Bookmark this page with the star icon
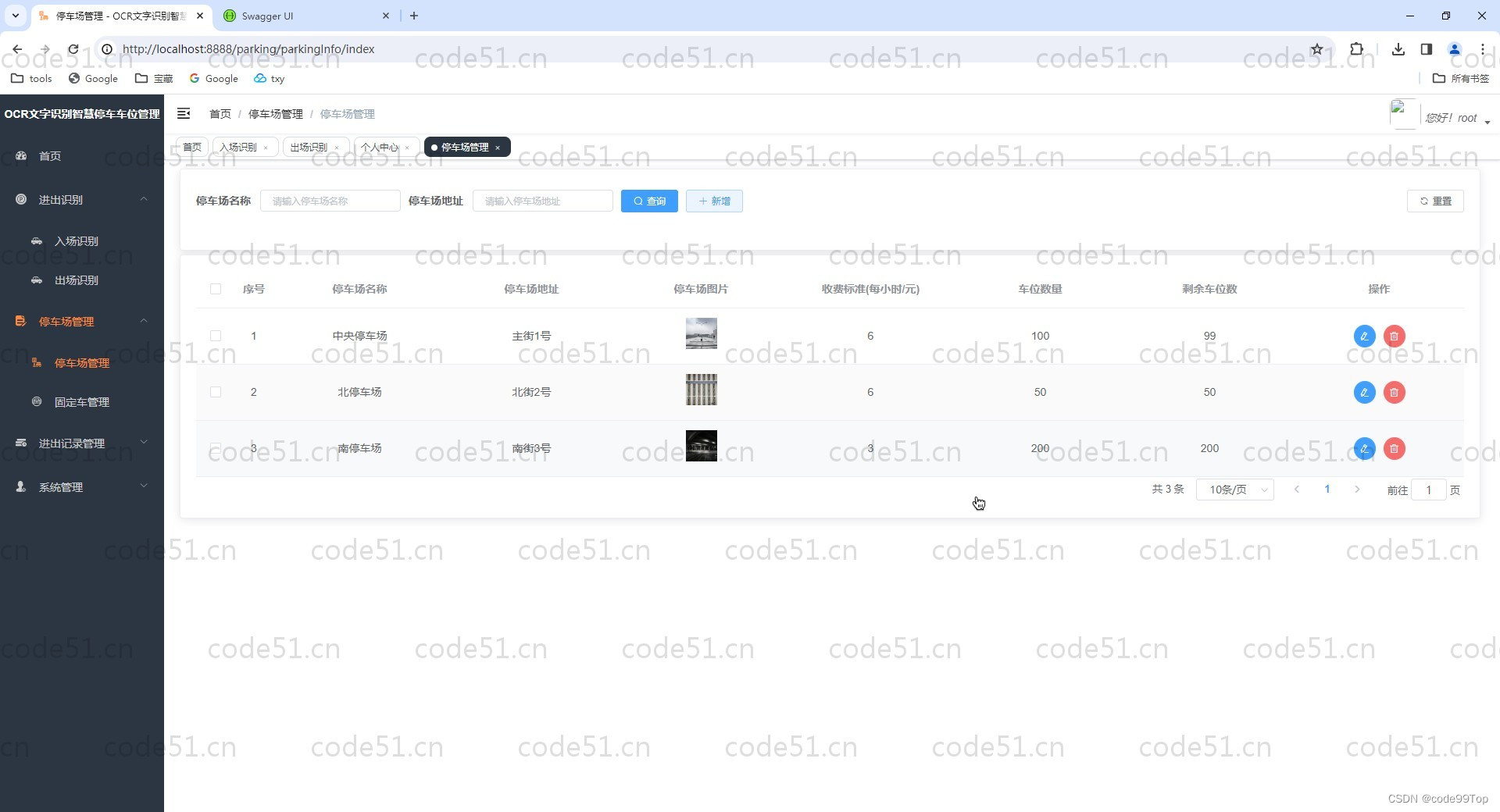Viewport: 1500px width, 812px height. tap(1316, 49)
